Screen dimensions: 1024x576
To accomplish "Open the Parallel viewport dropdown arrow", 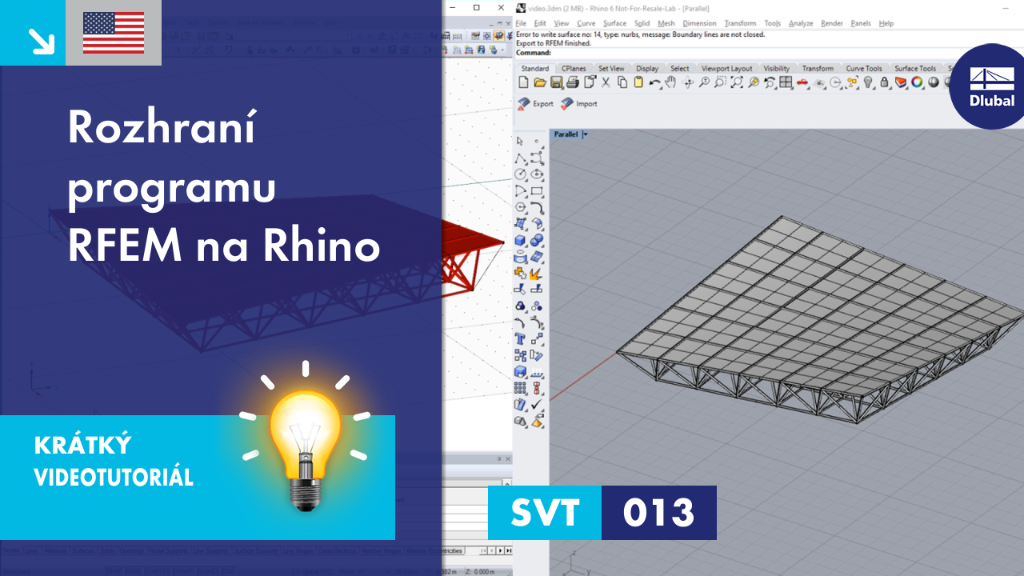I will pyautogui.click(x=585, y=135).
